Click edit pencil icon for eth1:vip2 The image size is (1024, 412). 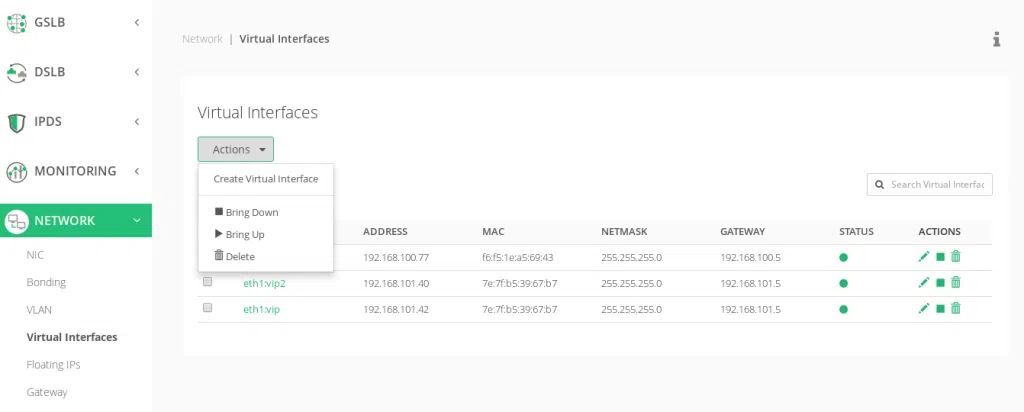pos(924,283)
